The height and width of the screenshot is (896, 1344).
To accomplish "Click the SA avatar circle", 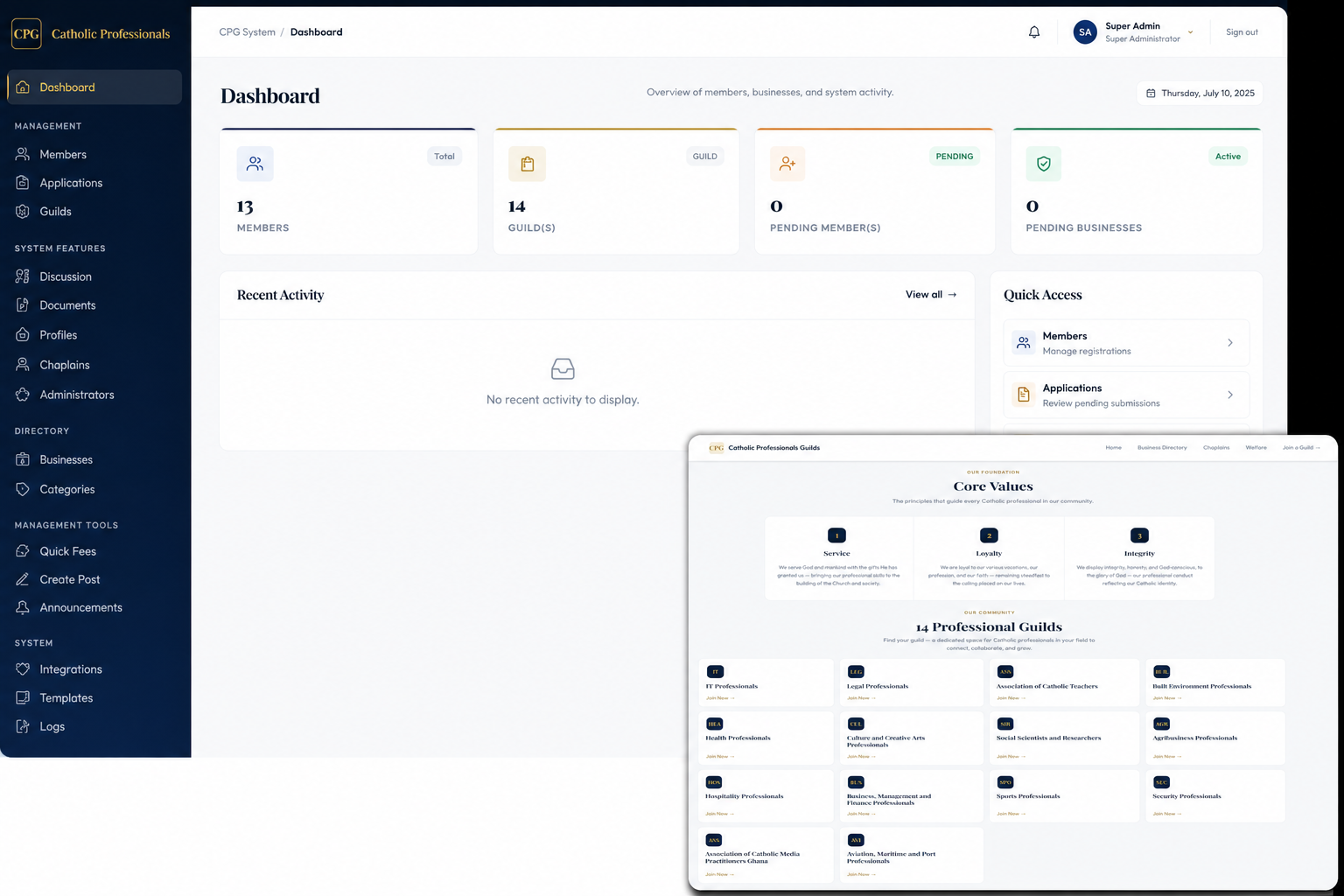I will click(x=1085, y=32).
